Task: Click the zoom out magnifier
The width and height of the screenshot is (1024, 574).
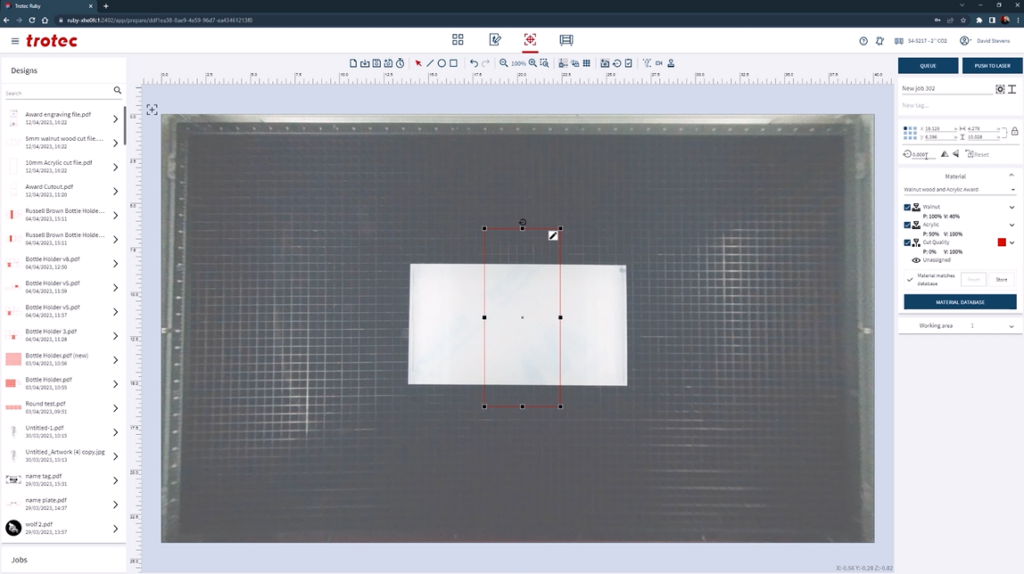Action: point(505,63)
